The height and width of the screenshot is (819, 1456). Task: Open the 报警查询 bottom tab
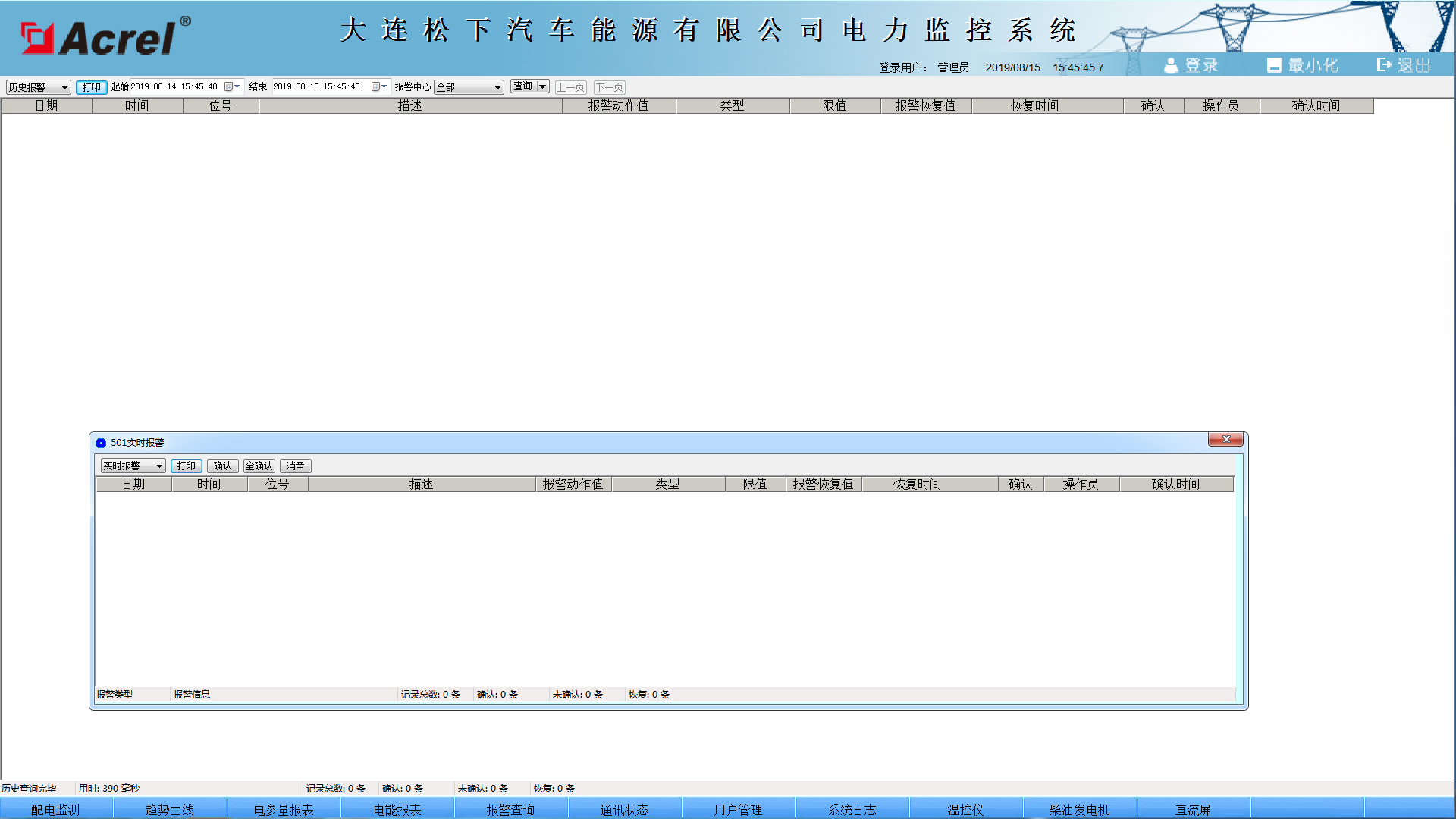coord(510,809)
